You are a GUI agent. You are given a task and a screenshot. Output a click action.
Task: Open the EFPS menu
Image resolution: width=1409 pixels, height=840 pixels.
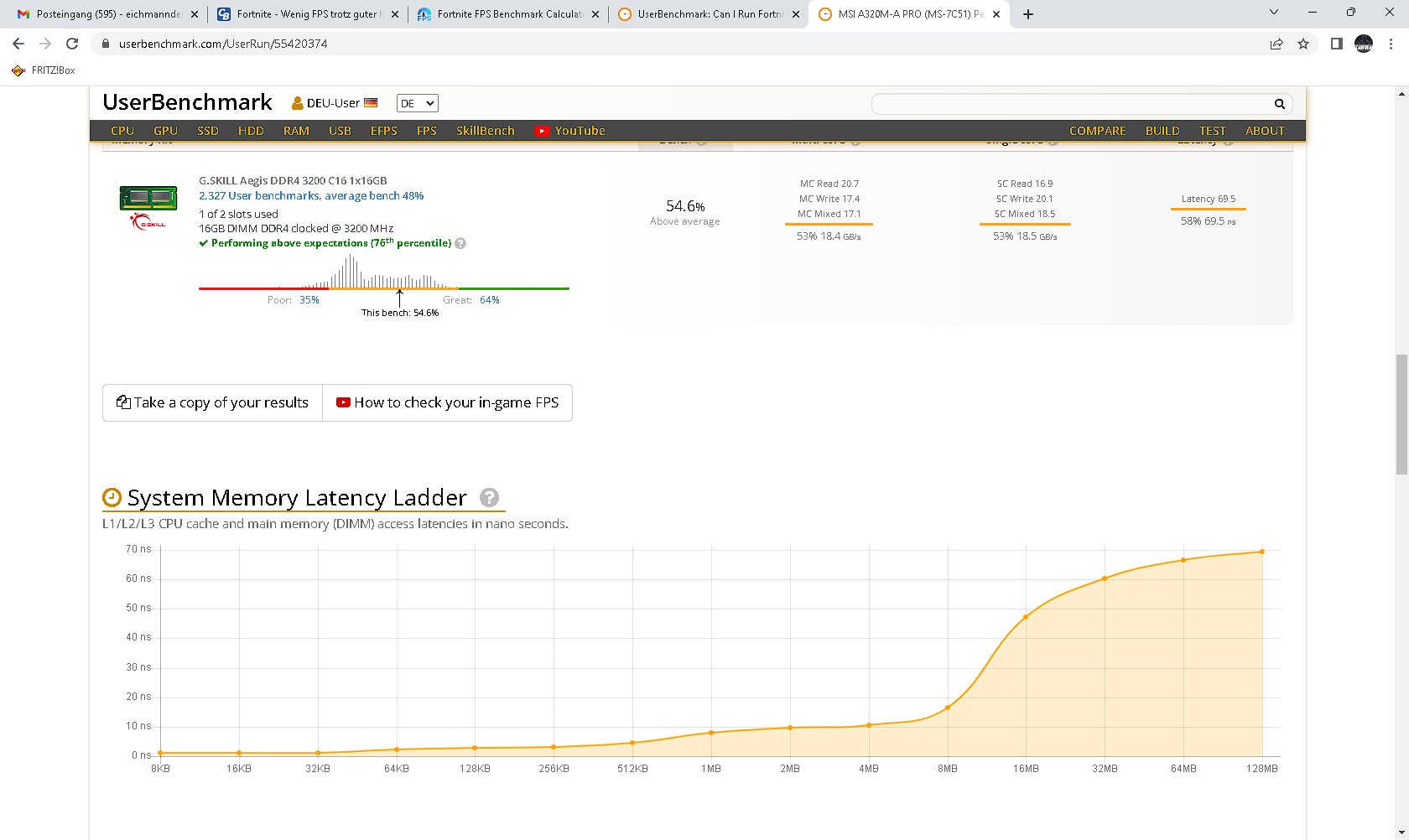click(384, 131)
